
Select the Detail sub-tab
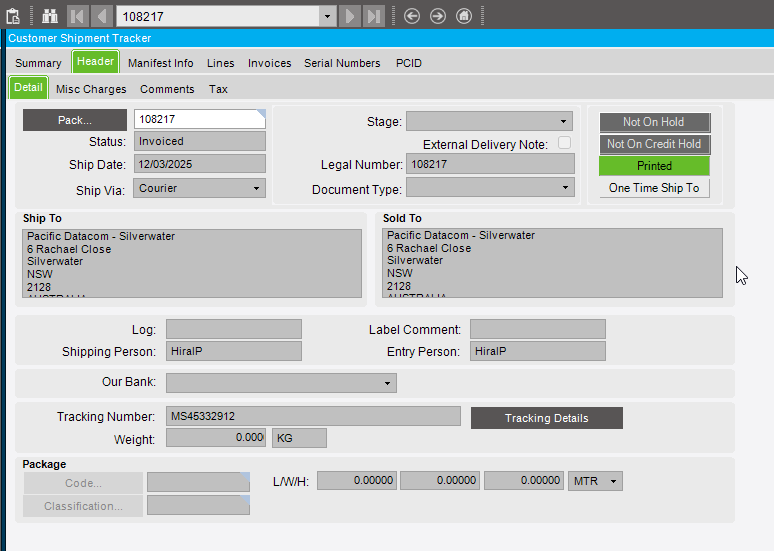point(28,88)
